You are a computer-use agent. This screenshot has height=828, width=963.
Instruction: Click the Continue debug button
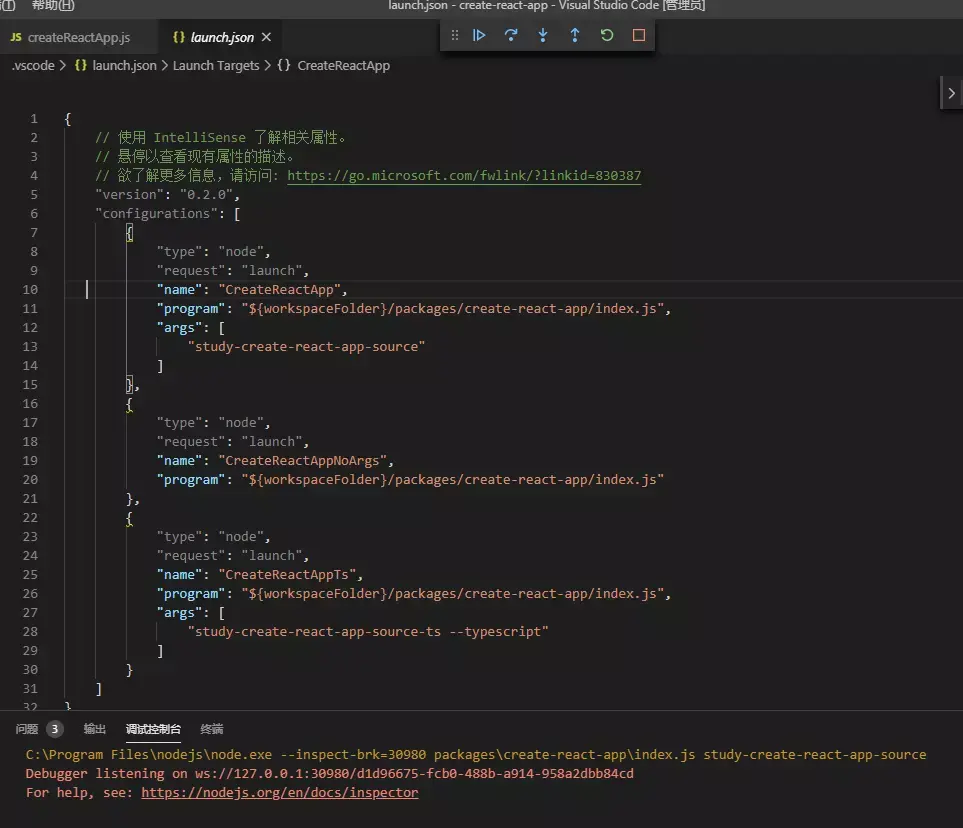[x=479, y=35]
